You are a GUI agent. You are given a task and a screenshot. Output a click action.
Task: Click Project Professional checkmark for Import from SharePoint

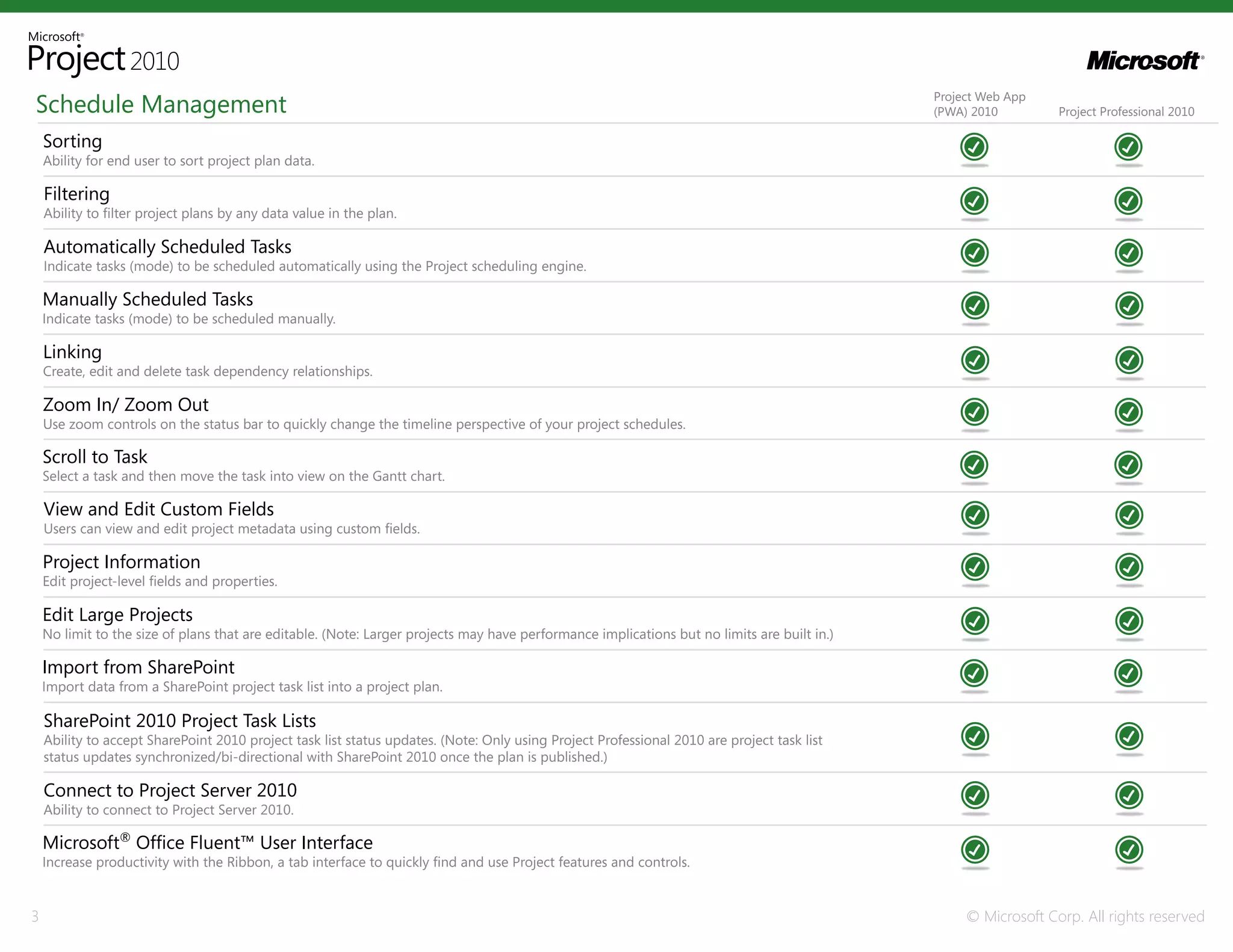[1129, 673]
